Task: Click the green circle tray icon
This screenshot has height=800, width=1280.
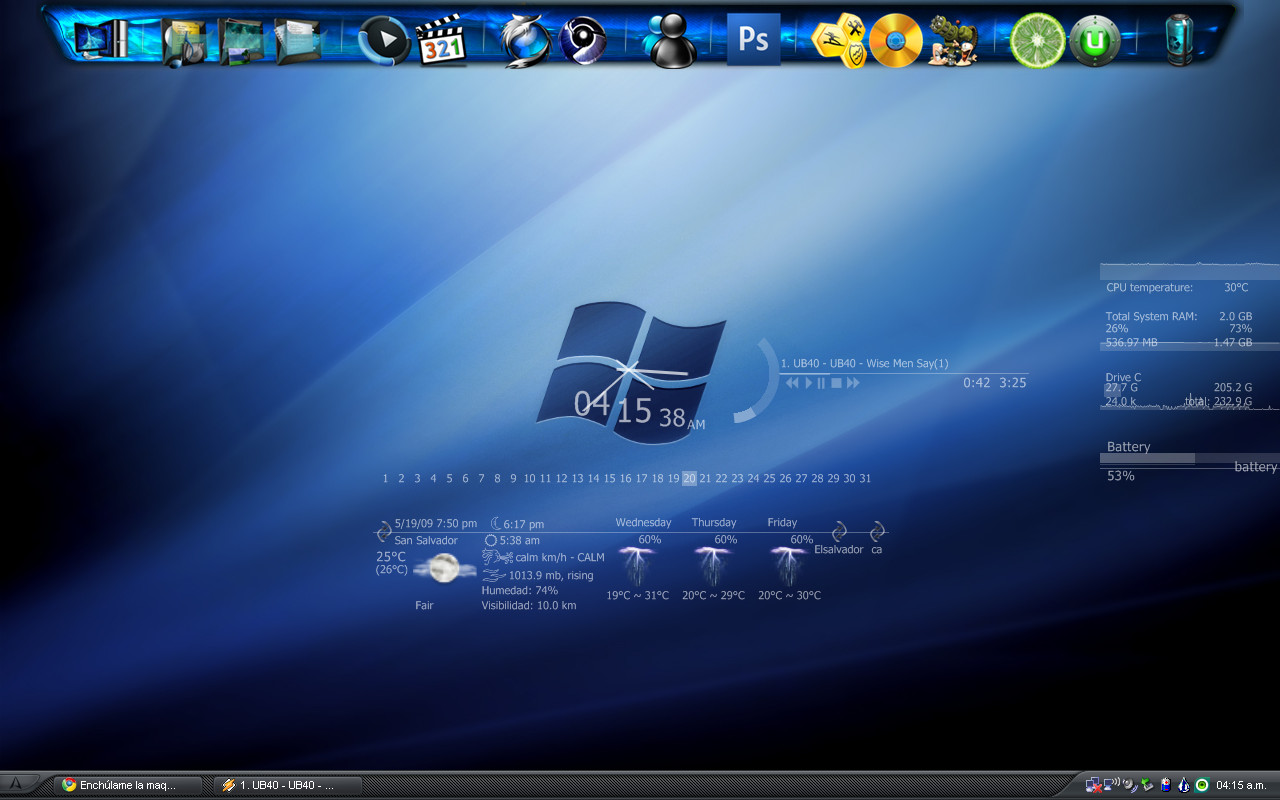Action: [1202, 786]
